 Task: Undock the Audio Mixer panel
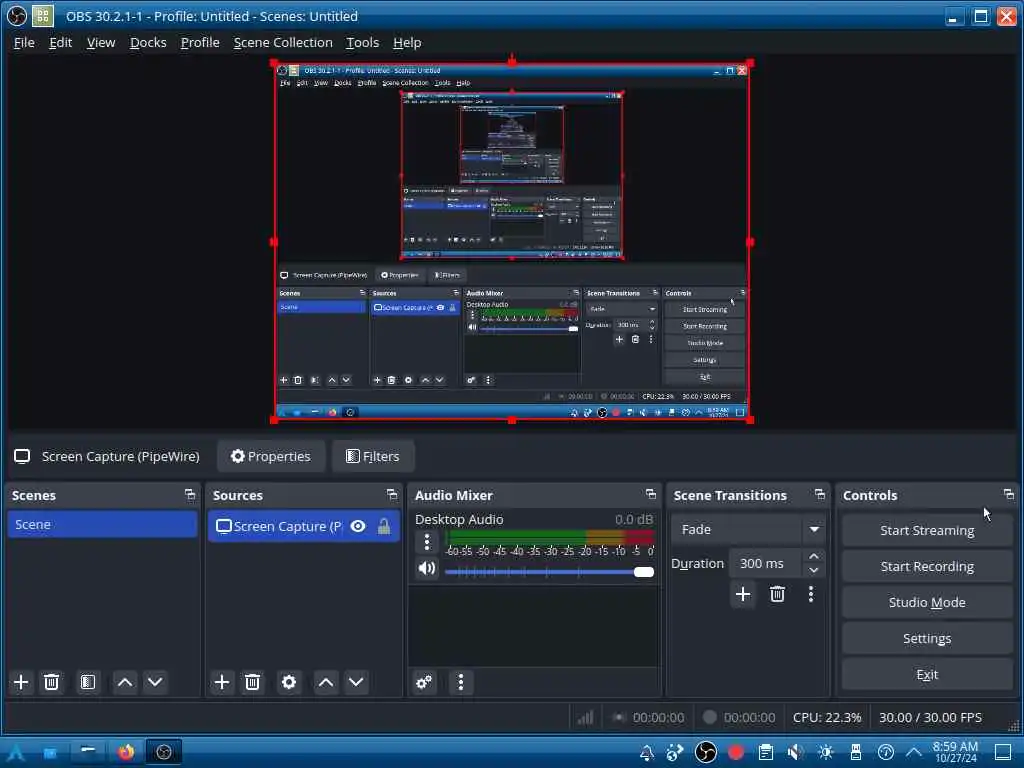[x=650, y=494]
